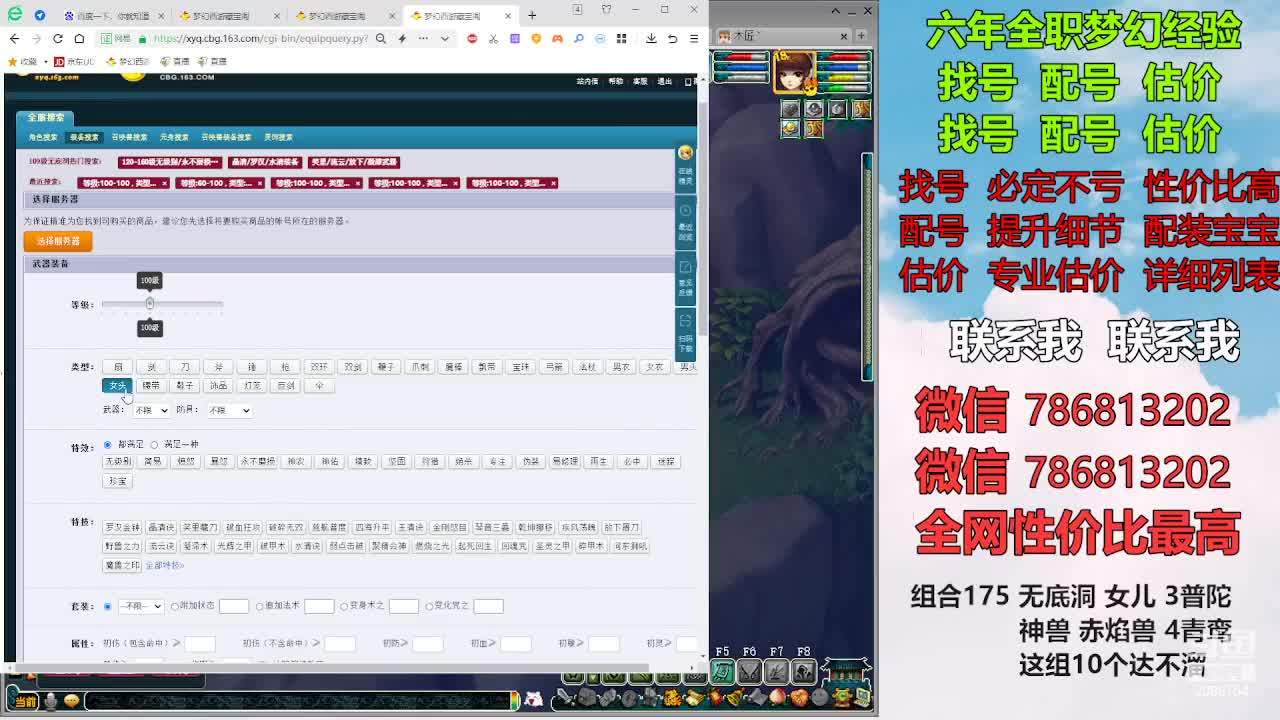Click the game character portrait avatar
This screenshot has width=1280, height=720.
point(793,72)
